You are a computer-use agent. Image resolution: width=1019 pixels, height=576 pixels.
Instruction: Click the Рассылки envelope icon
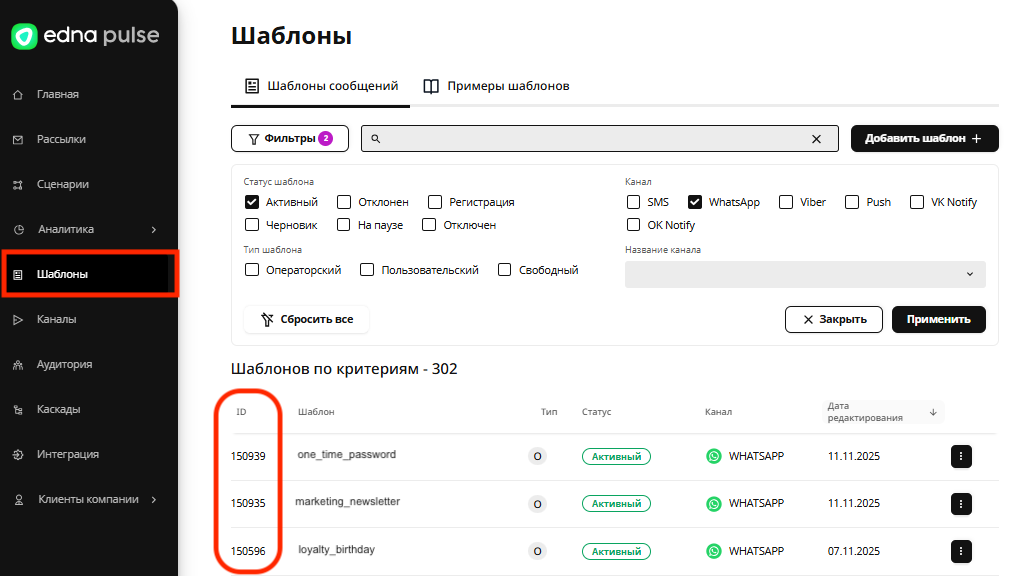[18, 140]
